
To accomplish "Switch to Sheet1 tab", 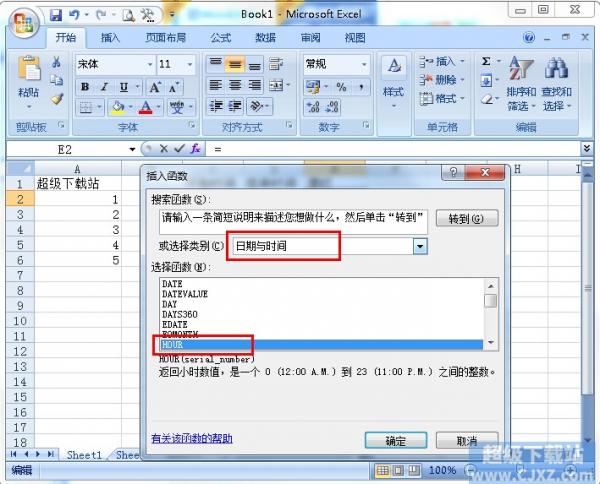I will pyautogui.click(x=85, y=455).
